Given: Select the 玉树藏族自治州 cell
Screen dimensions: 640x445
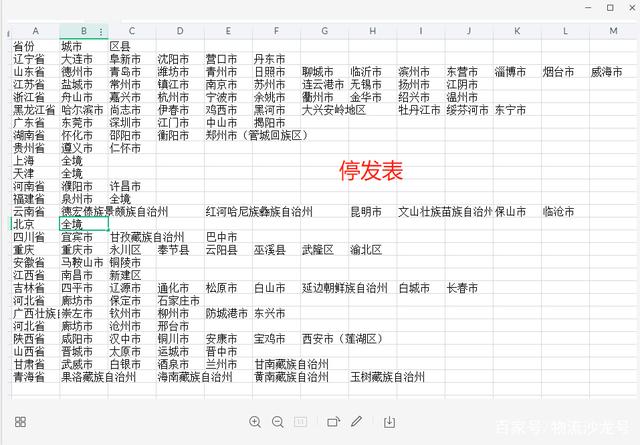Looking at the screenshot, I should click(387, 376).
